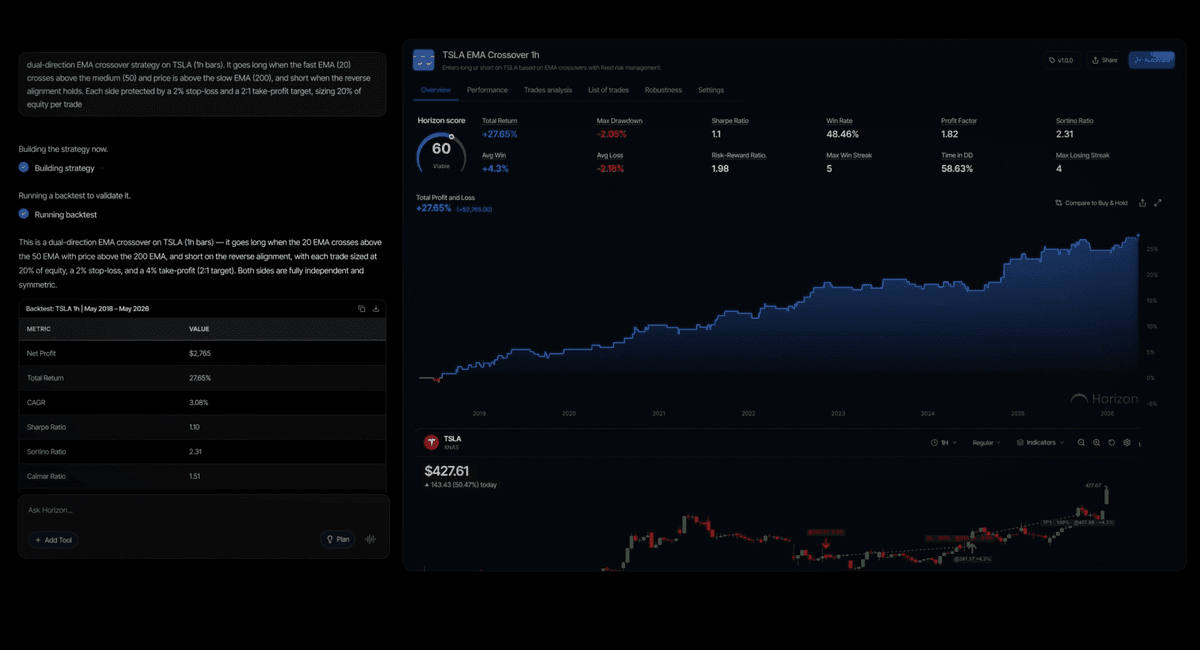The width and height of the screenshot is (1200, 650).
Task: Reset the TSLA price chart view
Action: (x=1111, y=442)
